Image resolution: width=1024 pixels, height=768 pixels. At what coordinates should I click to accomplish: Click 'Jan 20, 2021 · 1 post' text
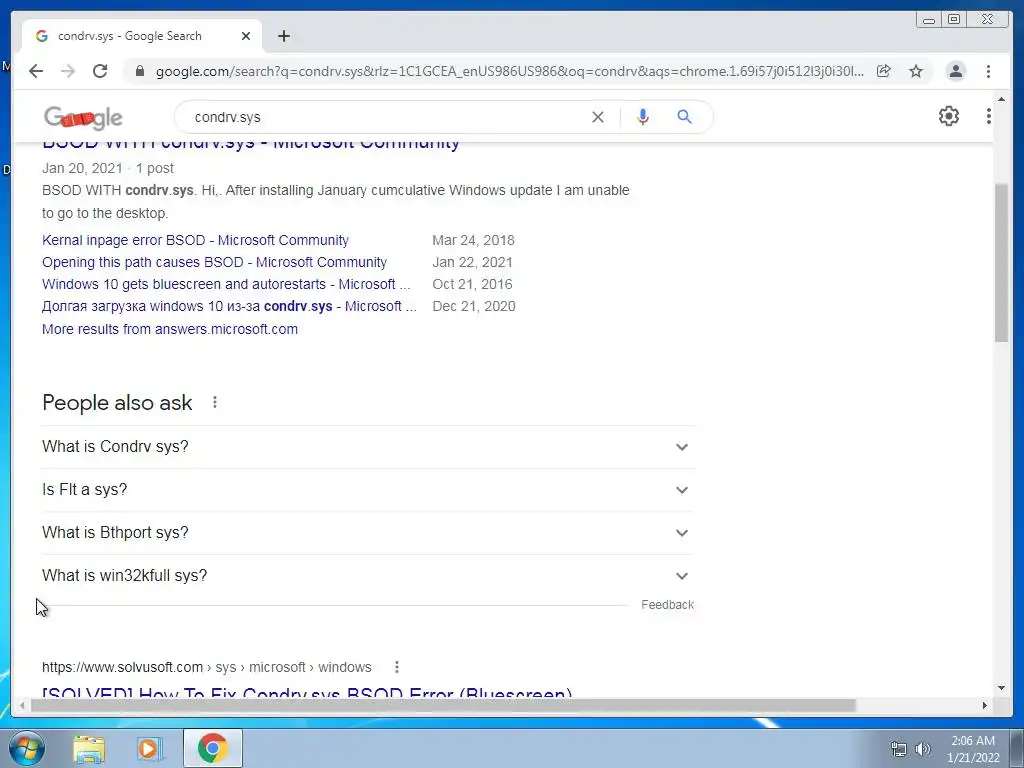tap(108, 168)
